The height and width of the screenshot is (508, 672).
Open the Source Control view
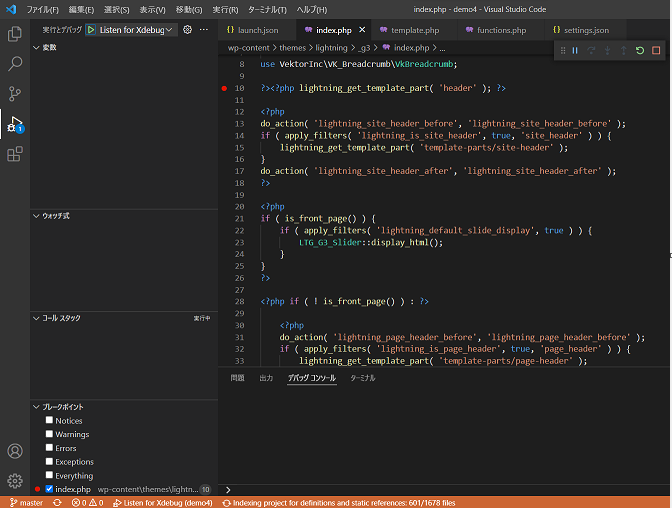pos(15,94)
